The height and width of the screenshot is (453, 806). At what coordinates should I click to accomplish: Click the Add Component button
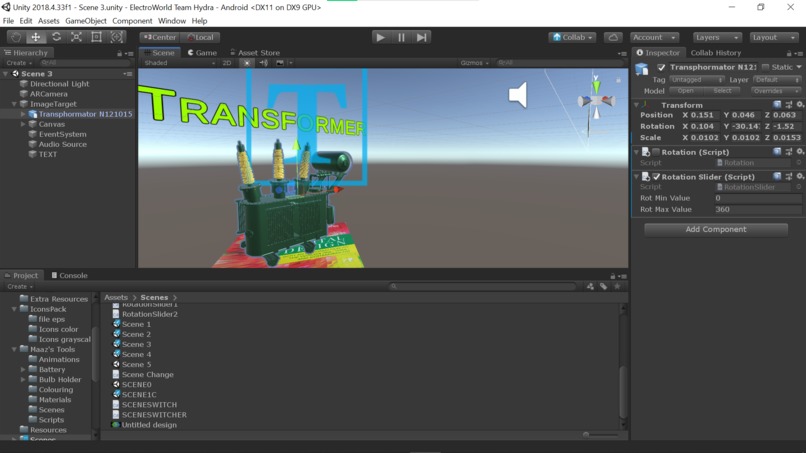coord(716,229)
